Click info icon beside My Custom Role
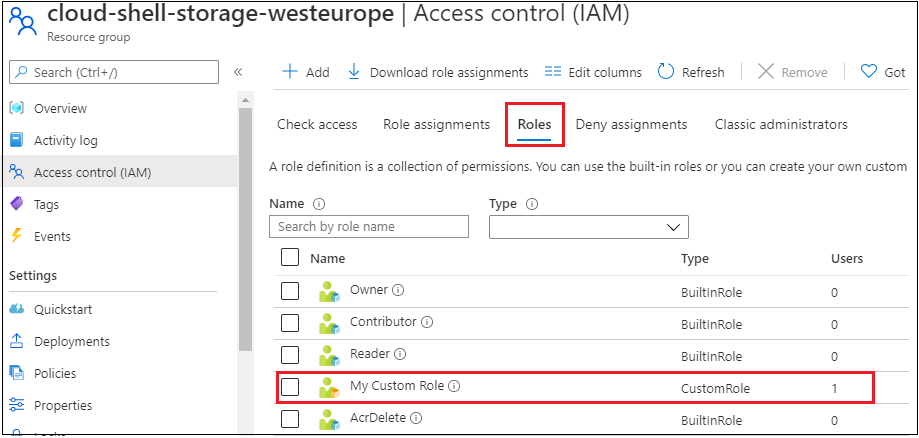 point(454,386)
